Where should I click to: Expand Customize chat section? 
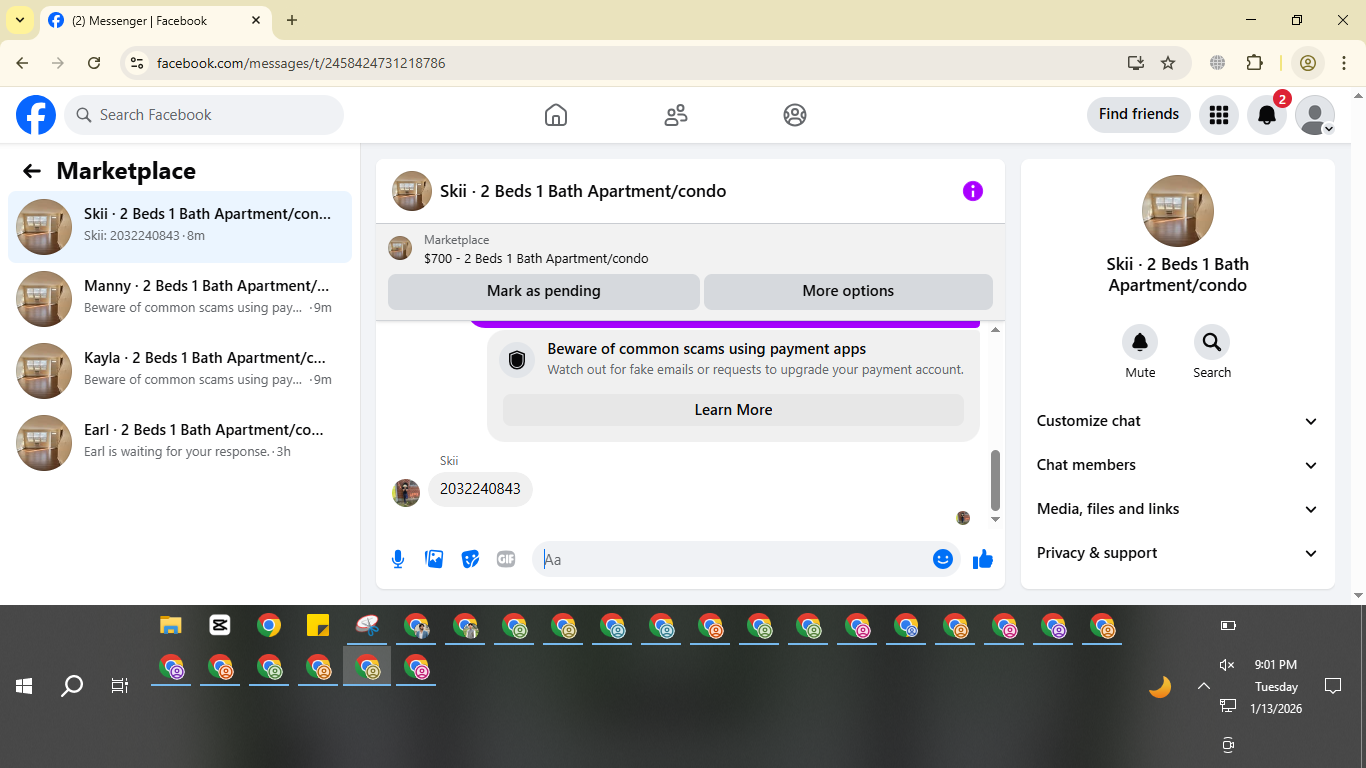[x=1178, y=421]
